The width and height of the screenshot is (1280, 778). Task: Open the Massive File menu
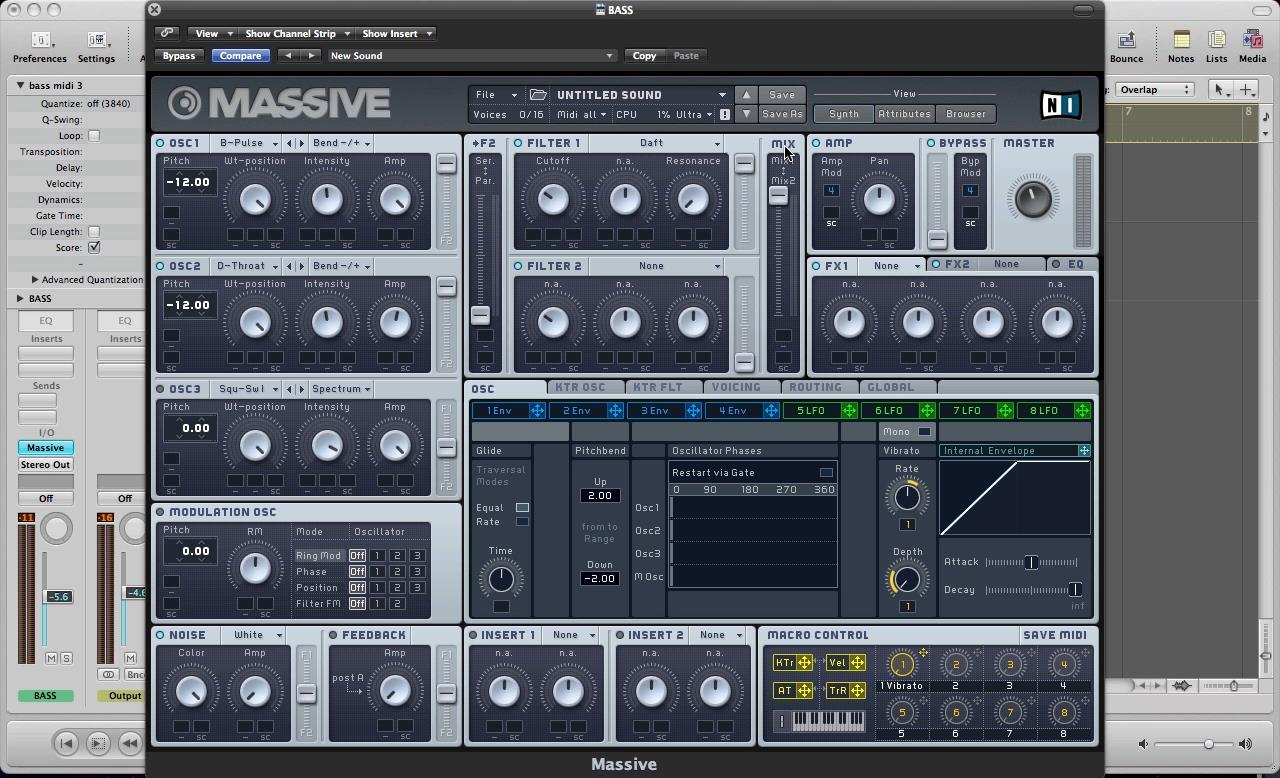496,95
